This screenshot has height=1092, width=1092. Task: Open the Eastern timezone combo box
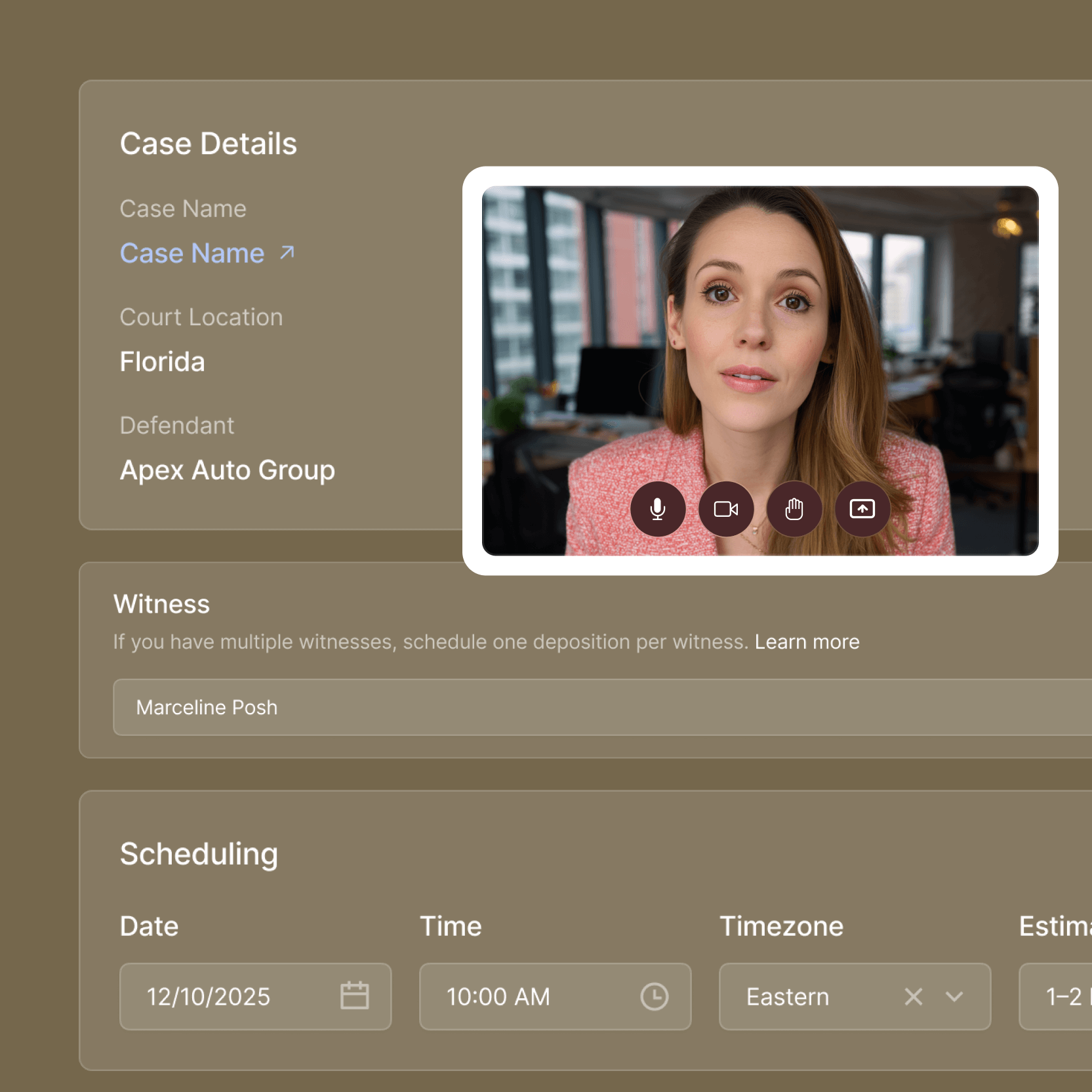(x=855, y=996)
